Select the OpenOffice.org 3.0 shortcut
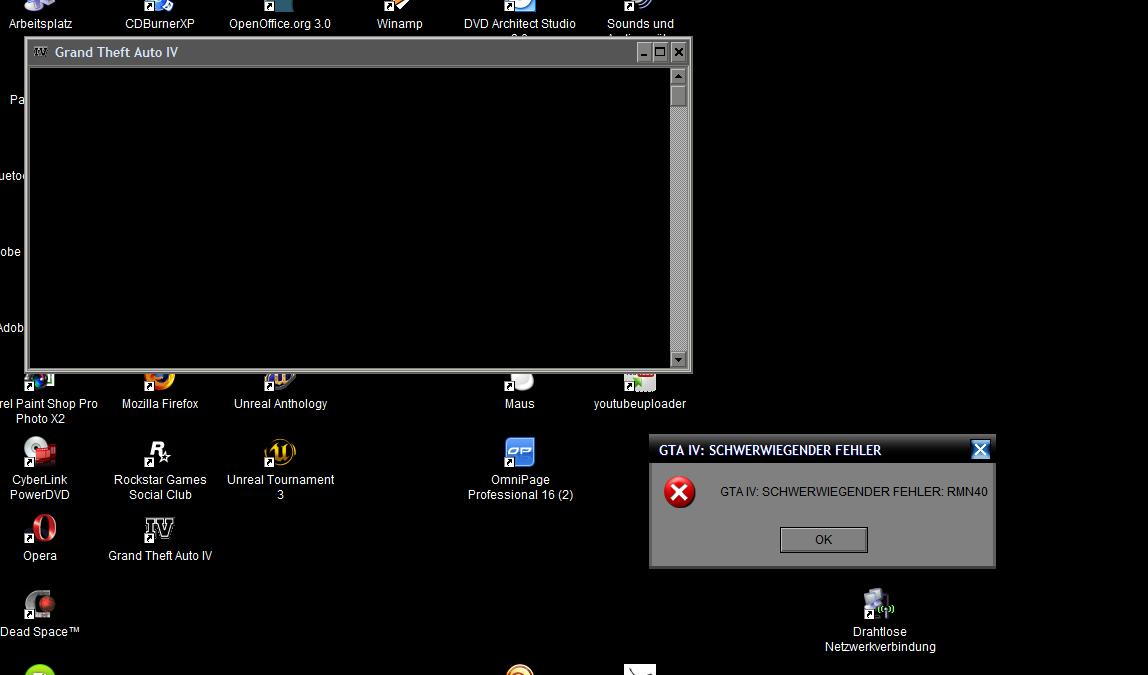Viewport: 1148px width, 675px height. (280, 15)
